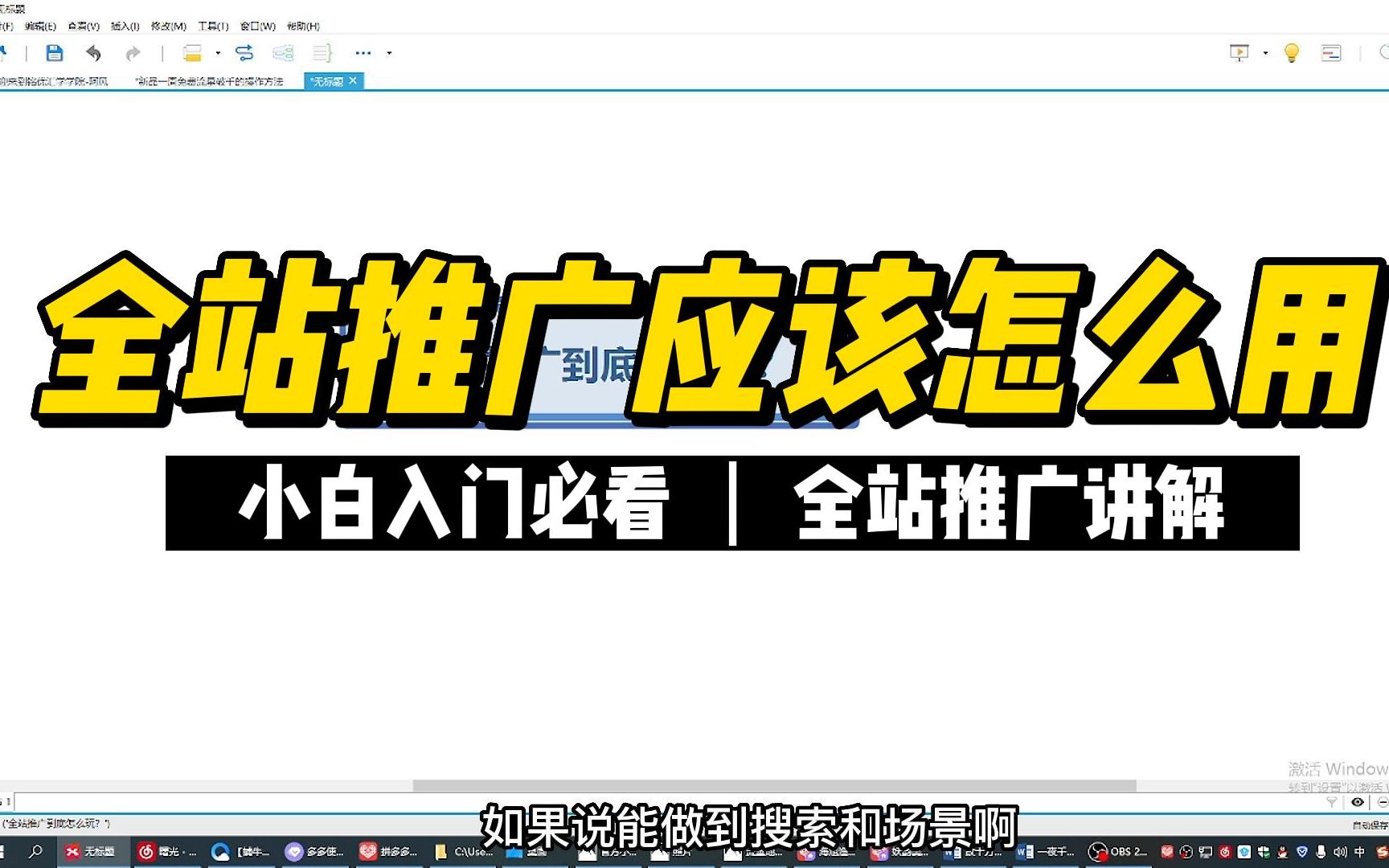
Task: Open the 工具(T) menu
Action: [x=213, y=27]
